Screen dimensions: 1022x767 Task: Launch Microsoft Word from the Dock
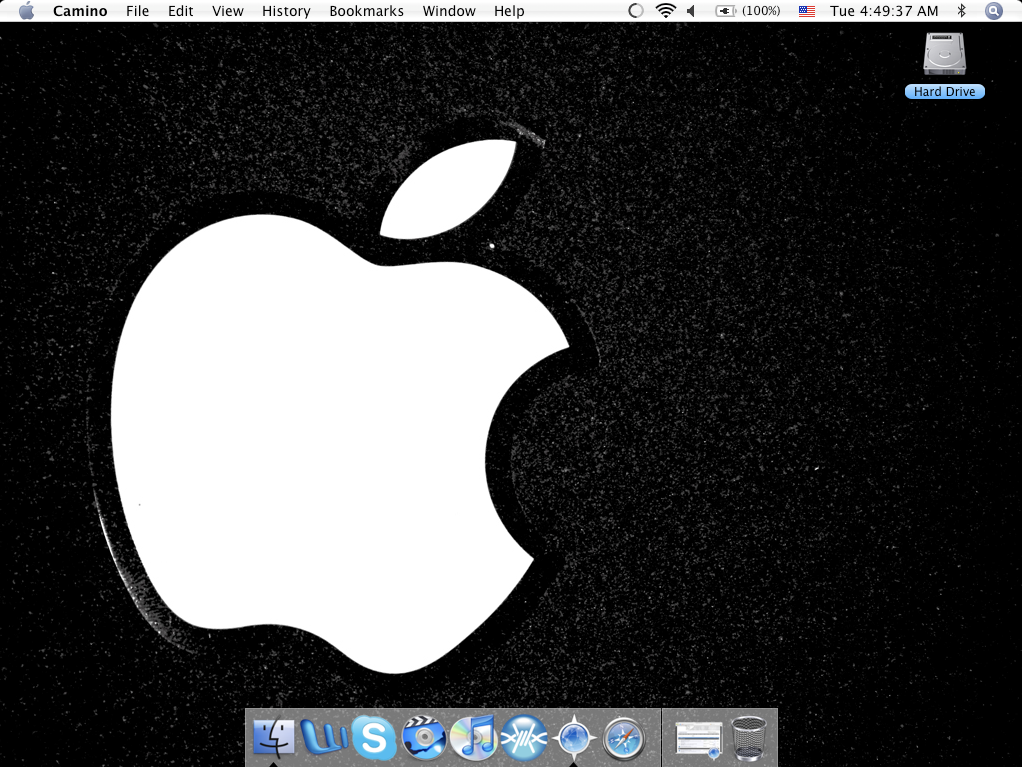(324, 737)
